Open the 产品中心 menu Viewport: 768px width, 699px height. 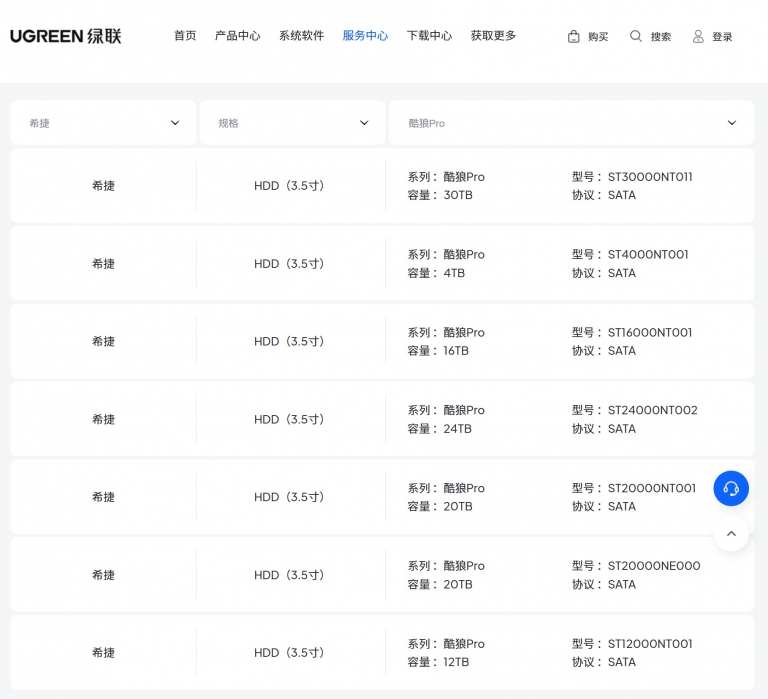pos(238,36)
